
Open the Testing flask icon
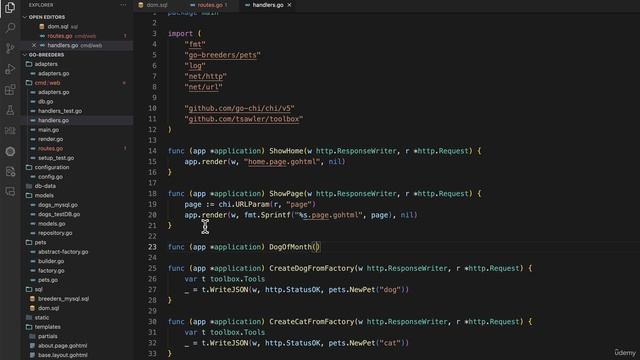coord(10,110)
